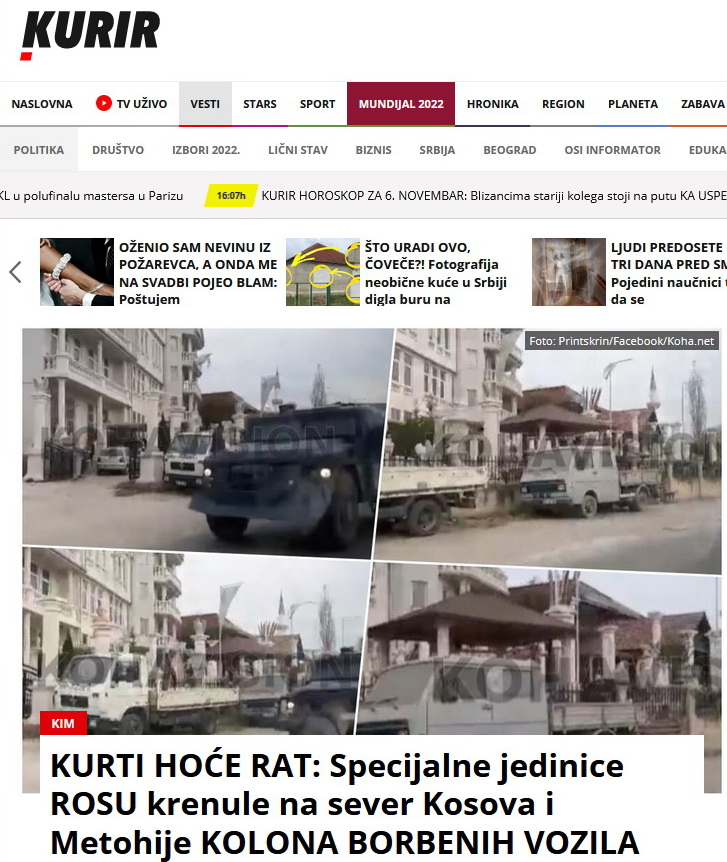Select the Izbori 2022. subcategory tab
This screenshot has width=727, height=862.
(206, 150)
